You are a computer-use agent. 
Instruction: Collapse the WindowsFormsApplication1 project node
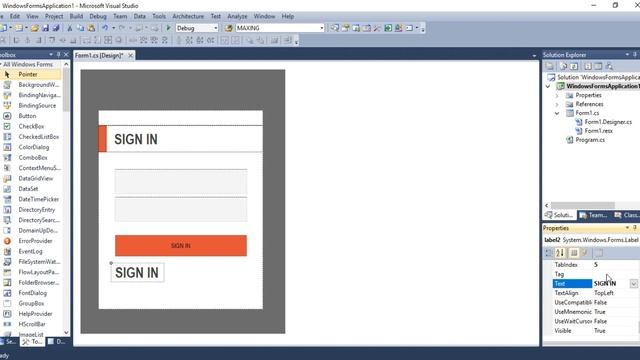tap(548, 86)
